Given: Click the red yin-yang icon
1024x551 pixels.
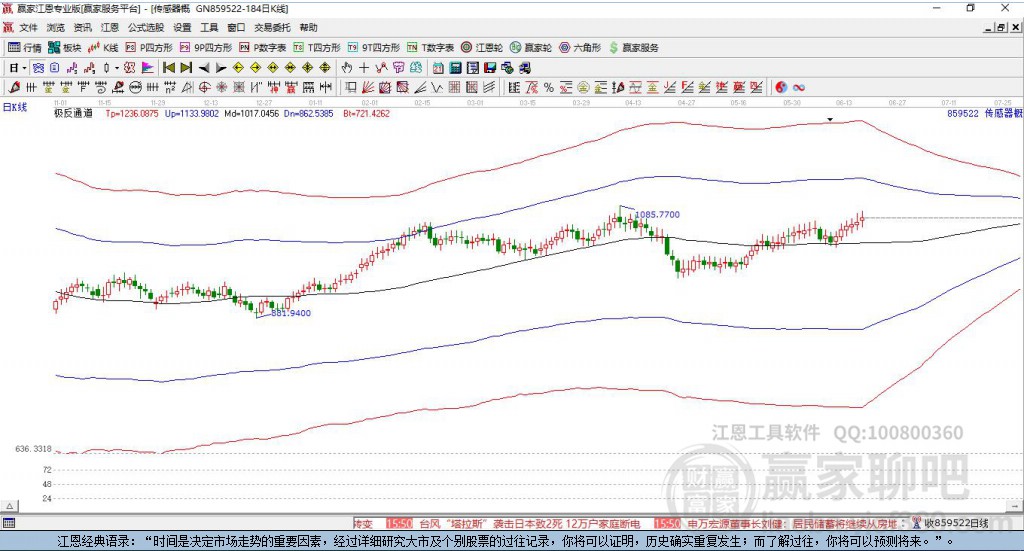Looking at the screenshot, I should pyautogui.click(x=780, y=87).
